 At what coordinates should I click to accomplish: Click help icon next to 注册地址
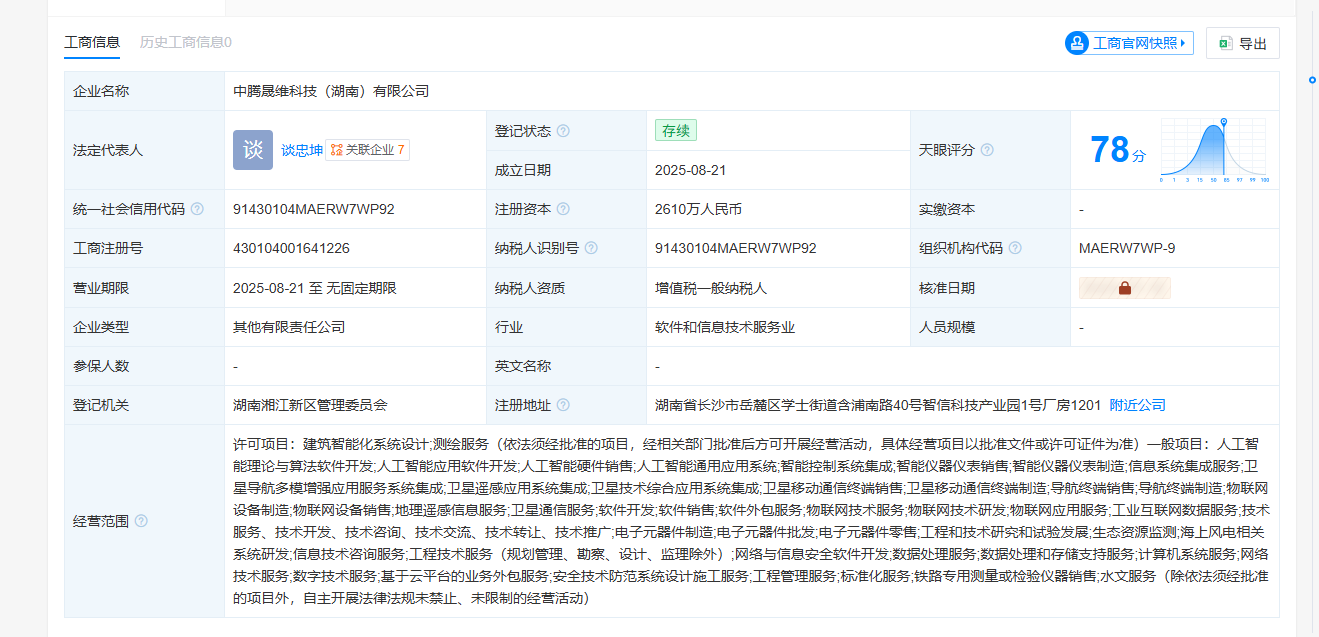563,405
